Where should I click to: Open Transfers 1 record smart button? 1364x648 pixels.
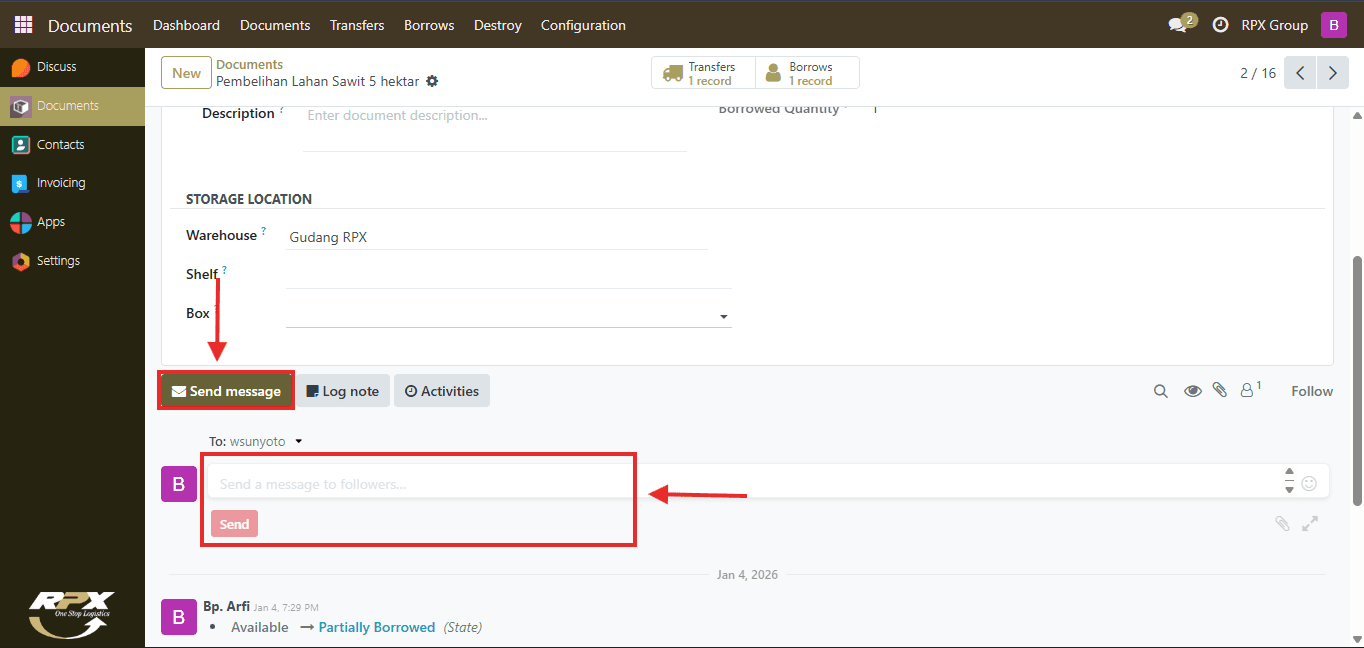pos(704,73)
